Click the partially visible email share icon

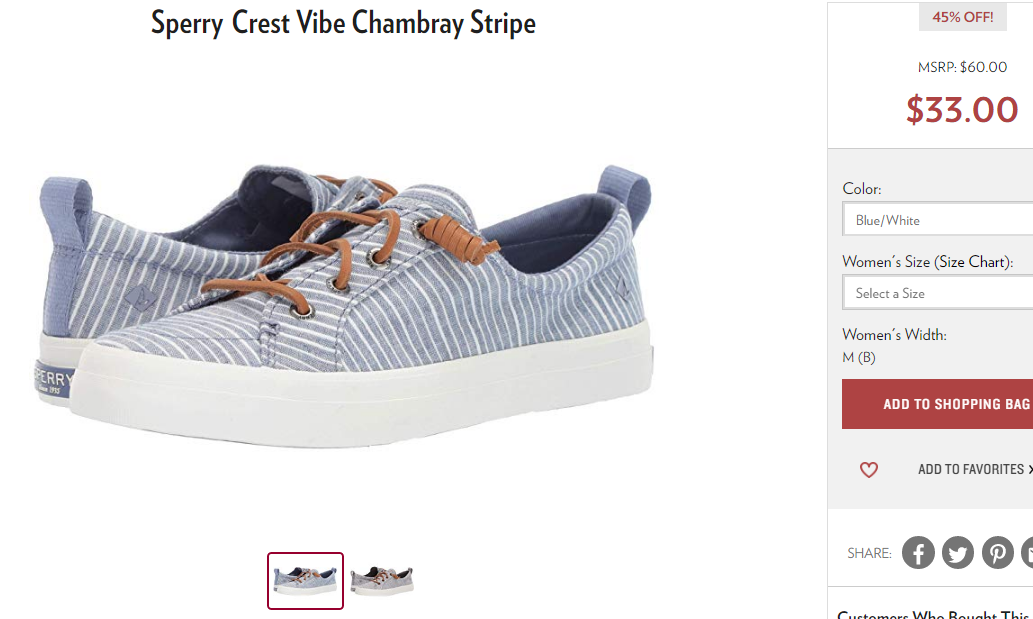1028,552
